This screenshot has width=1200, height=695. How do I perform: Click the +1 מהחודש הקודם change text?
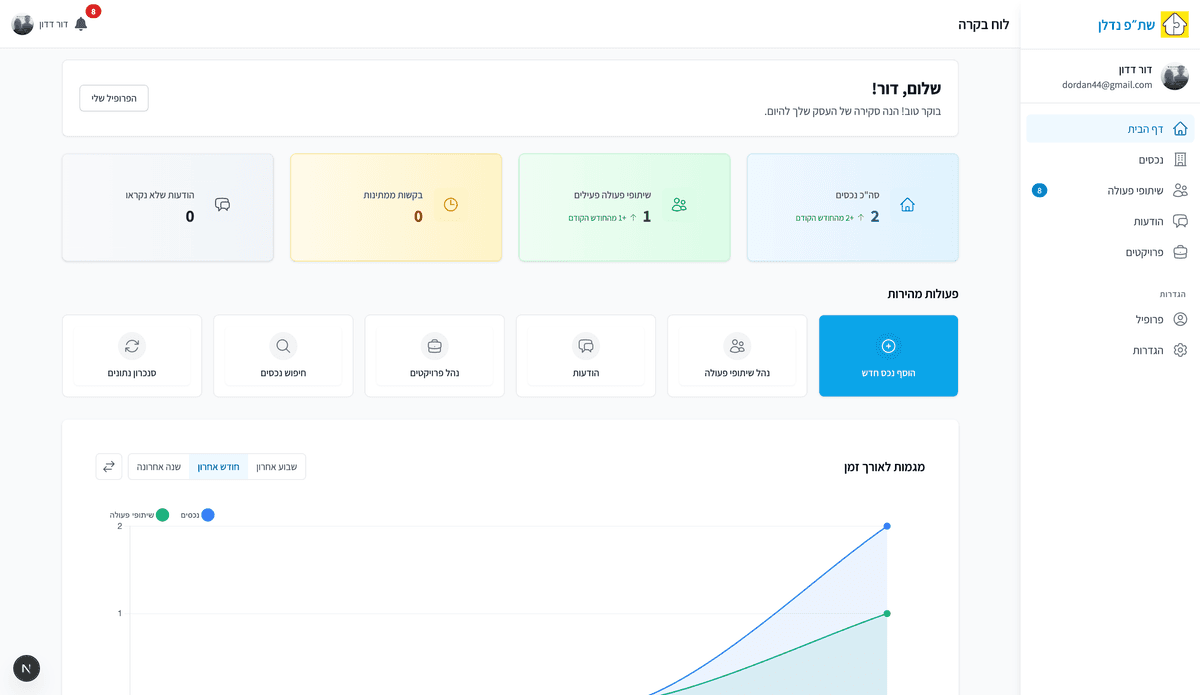(x=597, y=218)
